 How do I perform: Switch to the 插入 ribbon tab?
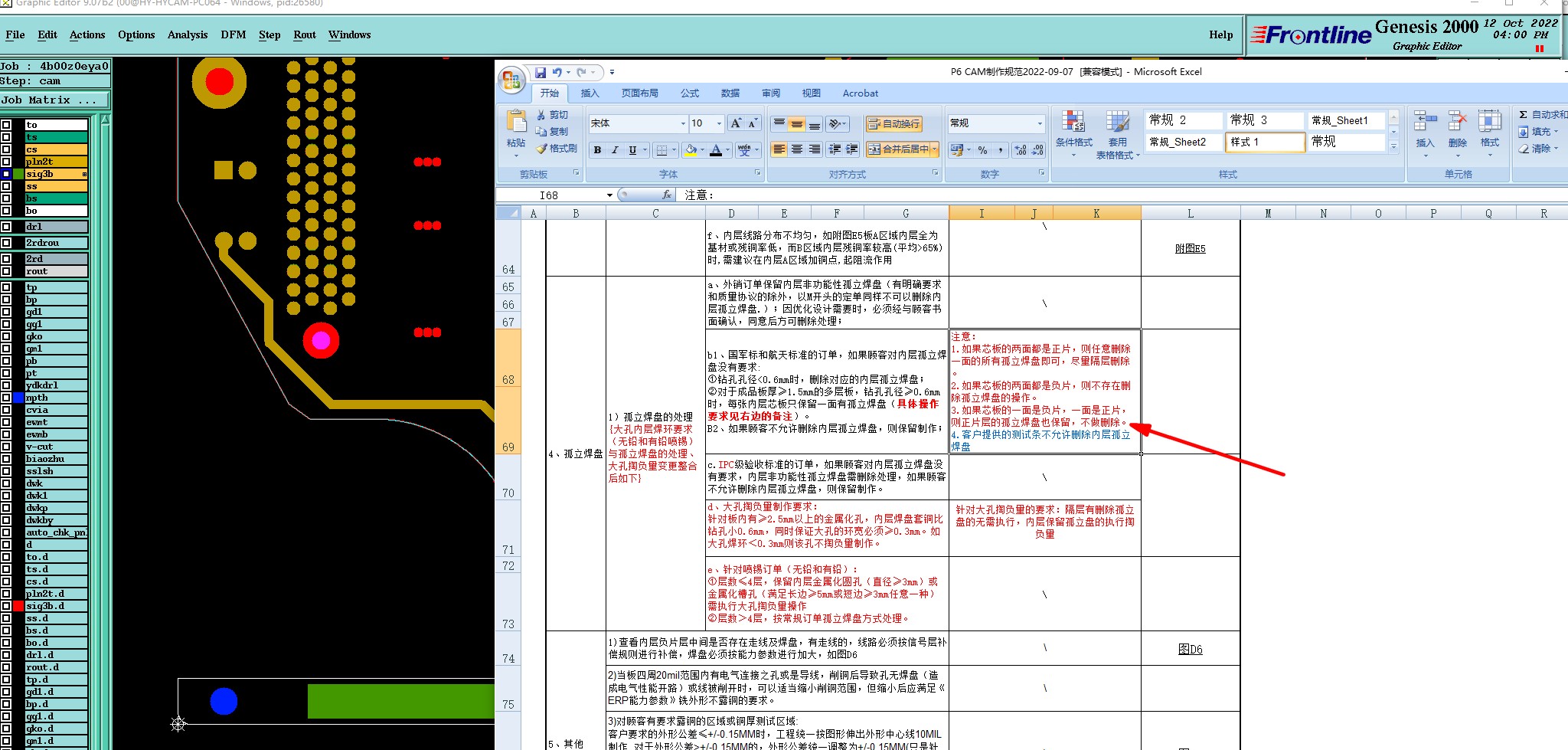tap(590, 93)
